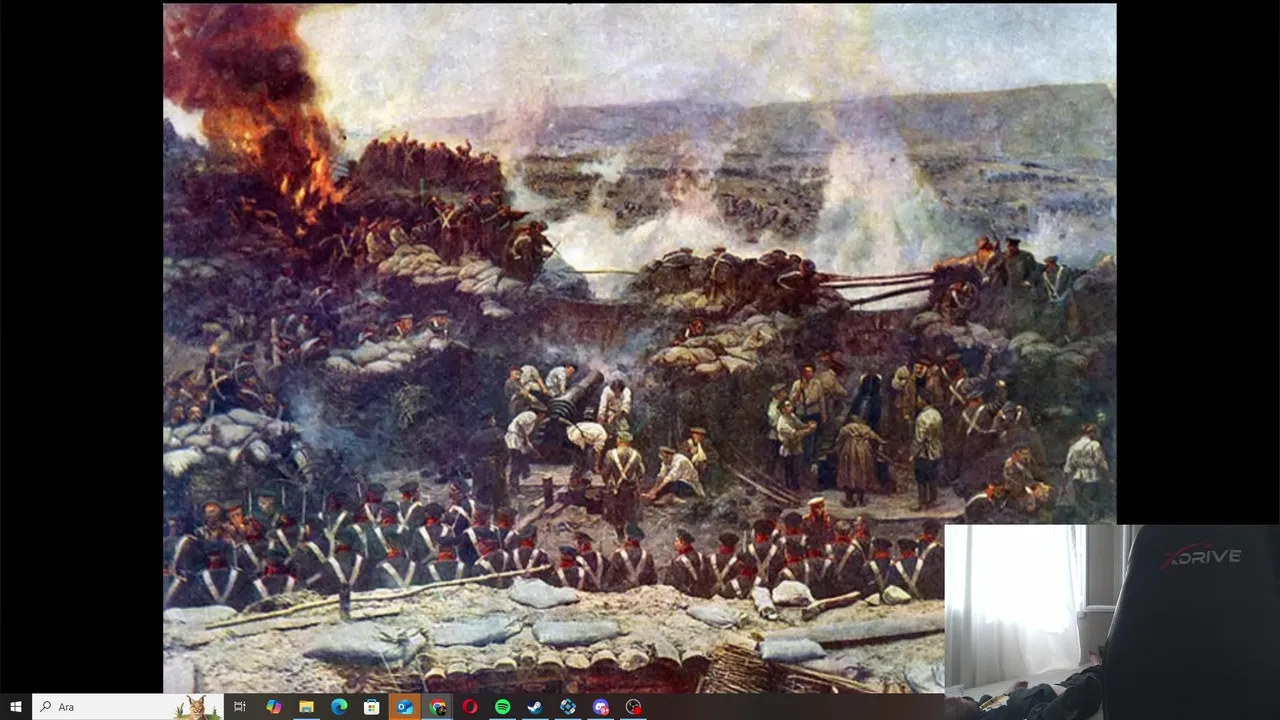Open Spotify from the taskbar
This screenshot has width=1280, height=720.
pos(502,707)
